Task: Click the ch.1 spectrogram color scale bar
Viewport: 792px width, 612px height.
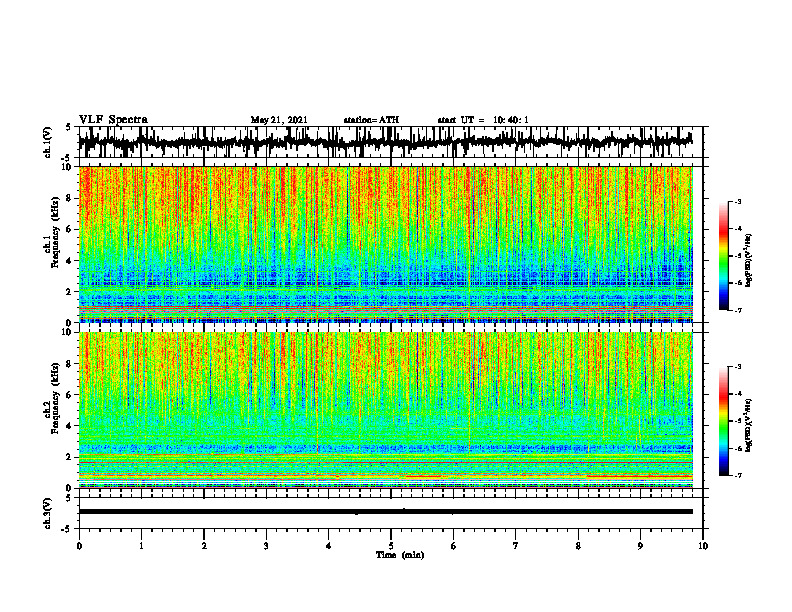Action: click(x=724, y=256)
